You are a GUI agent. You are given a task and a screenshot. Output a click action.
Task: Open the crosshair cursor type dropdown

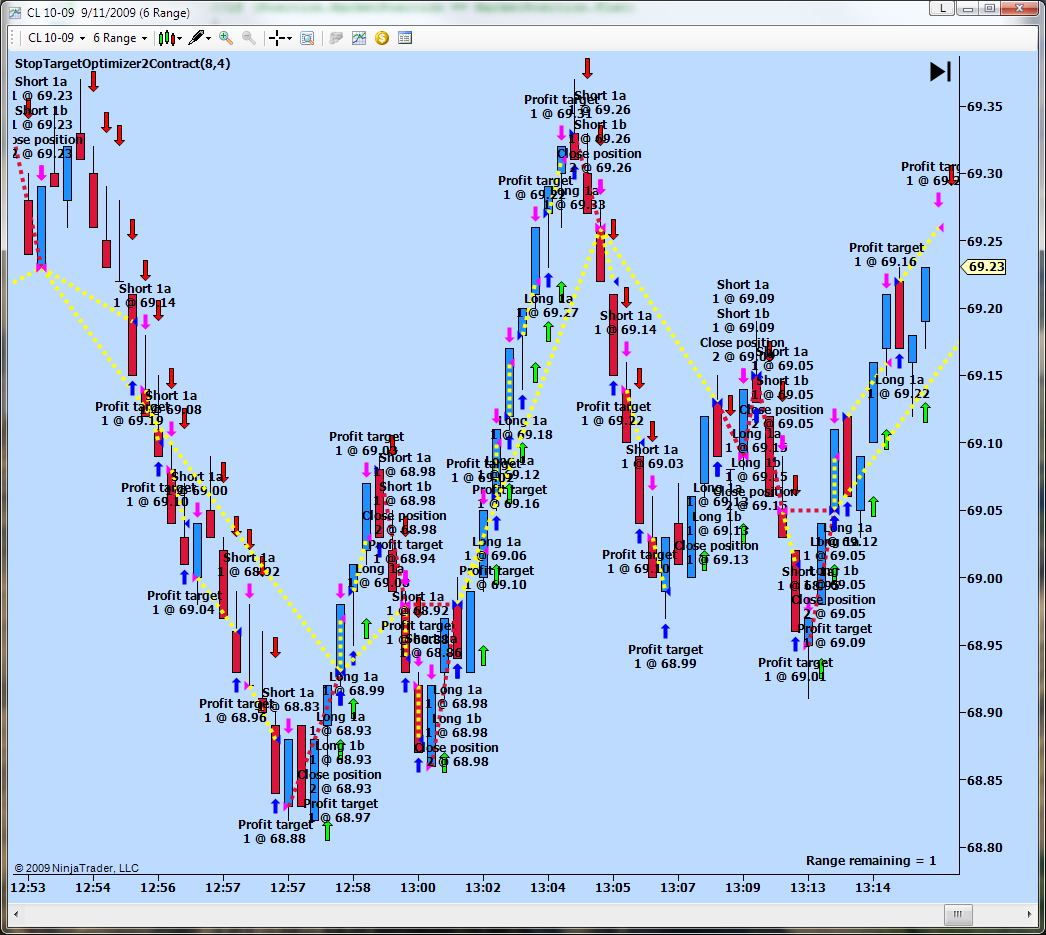tap(280, 38)
